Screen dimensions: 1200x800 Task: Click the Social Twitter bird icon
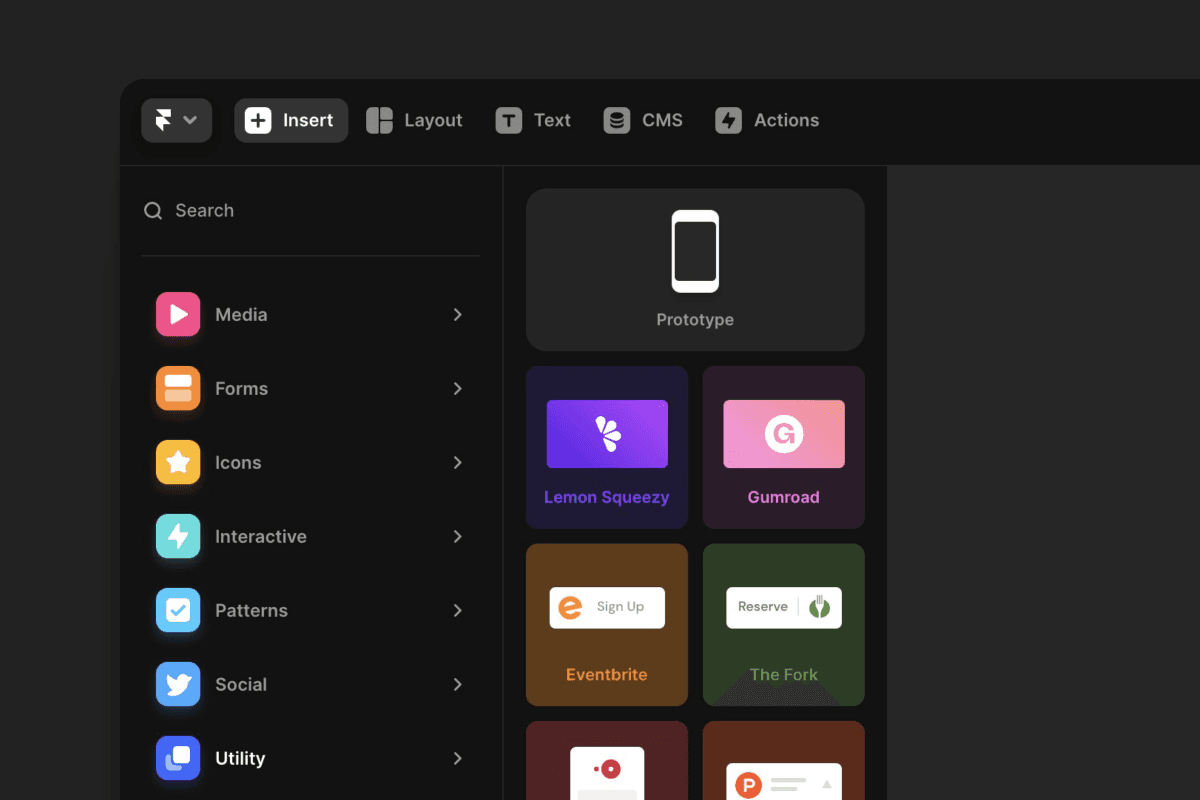pyautogui.click(x=178, y=684)
